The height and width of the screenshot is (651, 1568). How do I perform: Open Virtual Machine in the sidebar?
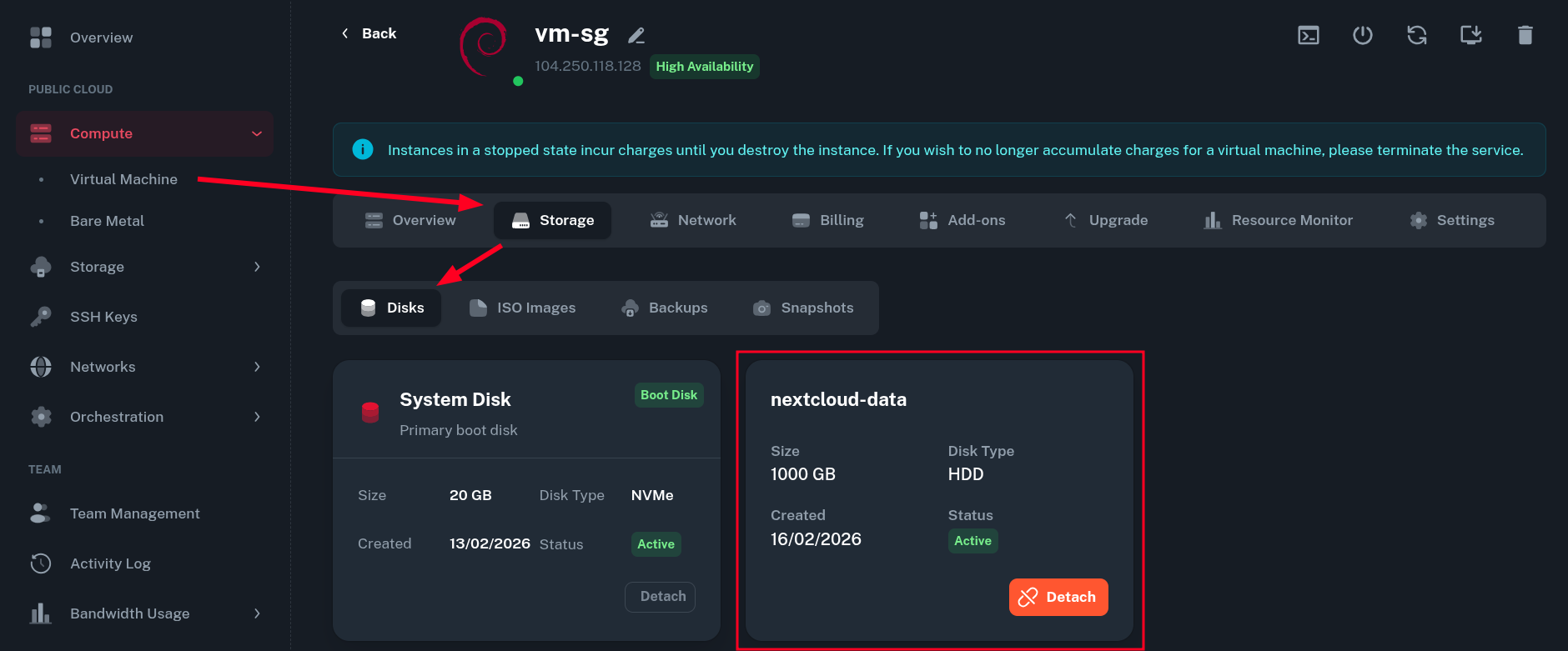123,179
